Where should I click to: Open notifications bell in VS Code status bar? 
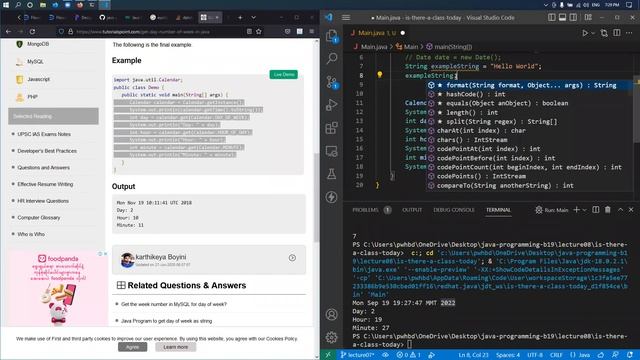pyautogui.click(x=630, y=355)
